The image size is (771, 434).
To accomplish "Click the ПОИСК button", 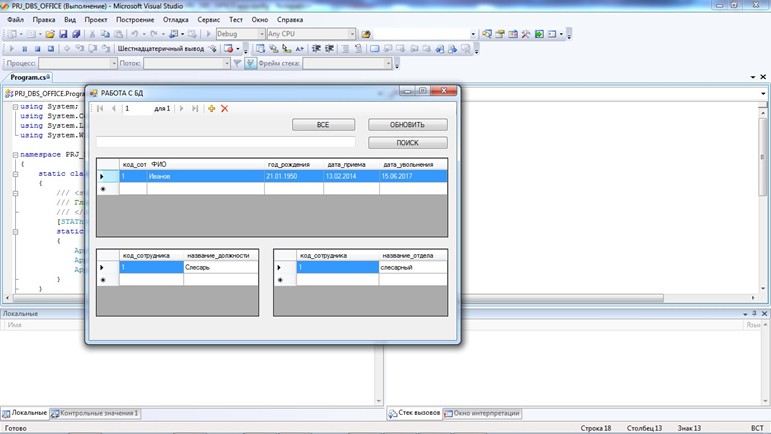I will pyautogui.click(x=408, y=143).
